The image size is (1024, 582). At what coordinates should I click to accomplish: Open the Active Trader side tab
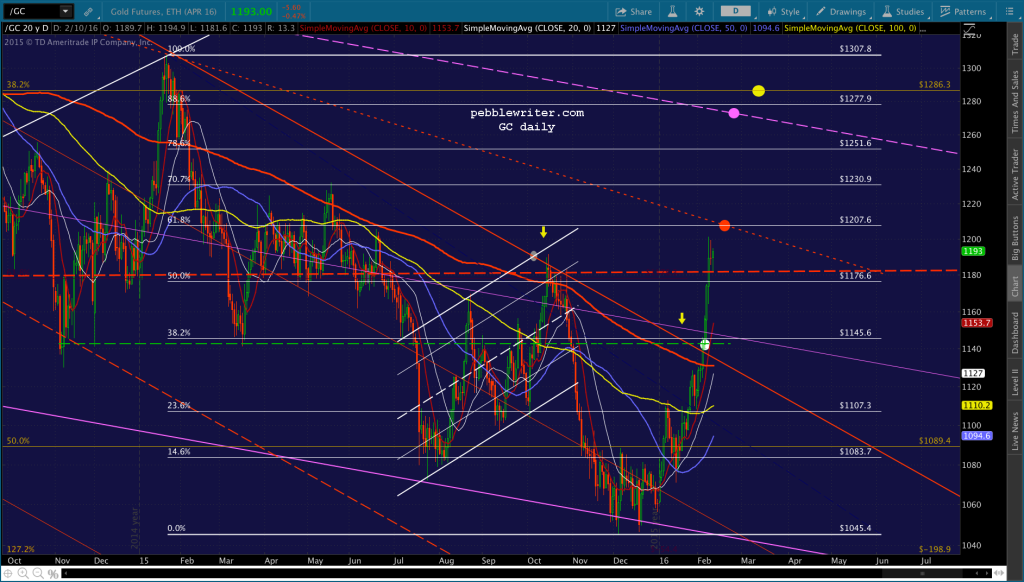(1016, 174)
